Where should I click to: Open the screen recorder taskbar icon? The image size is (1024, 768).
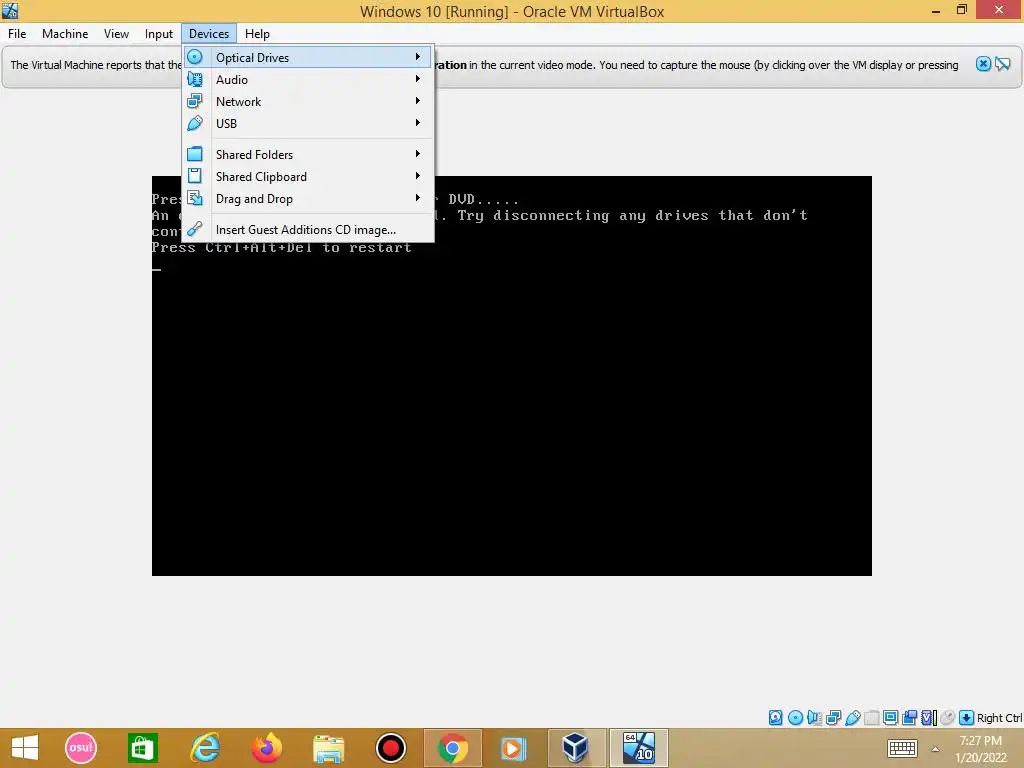point(391,748)
